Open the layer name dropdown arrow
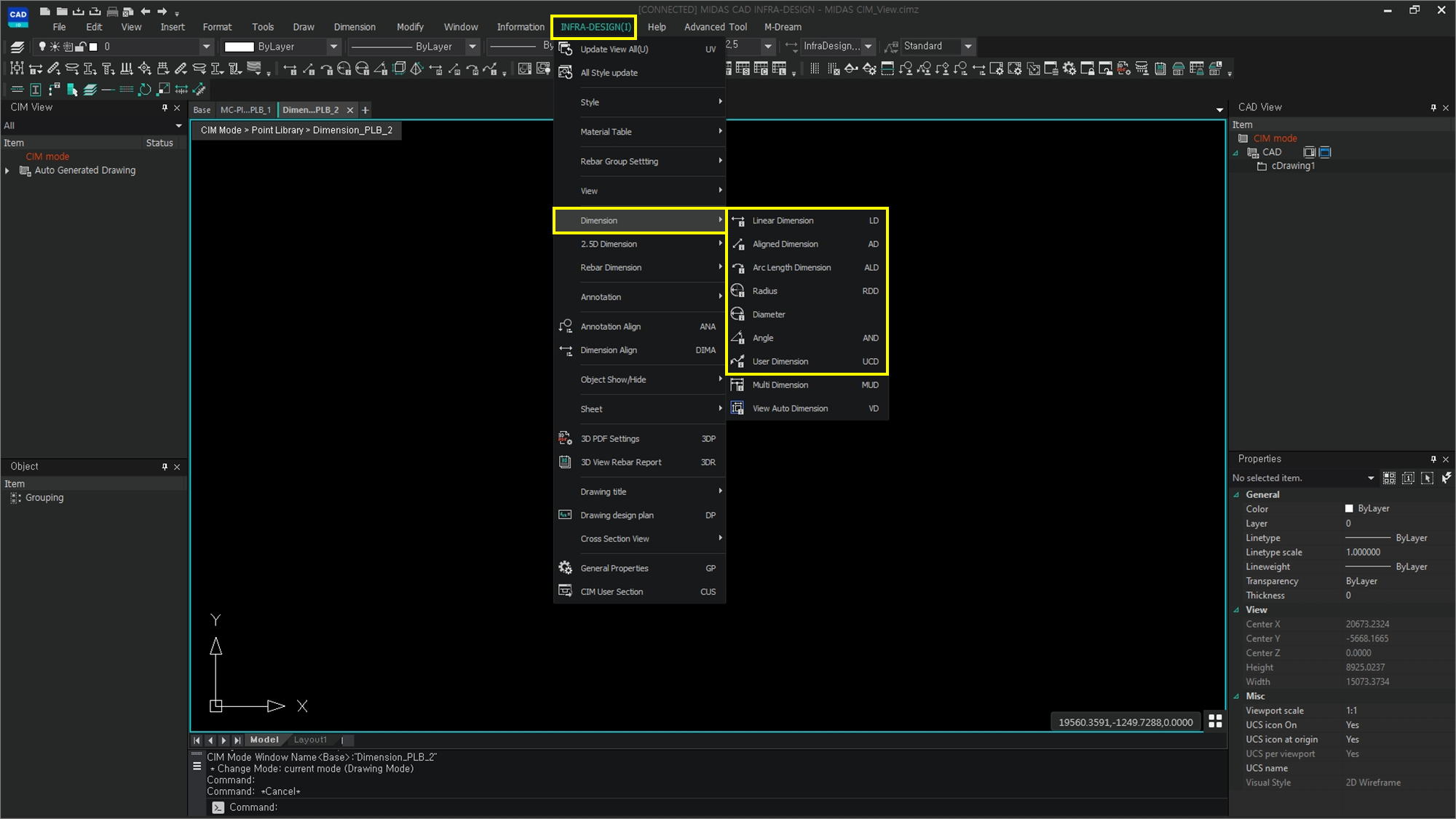This screenshot has height=819, width=1456. 206,47
